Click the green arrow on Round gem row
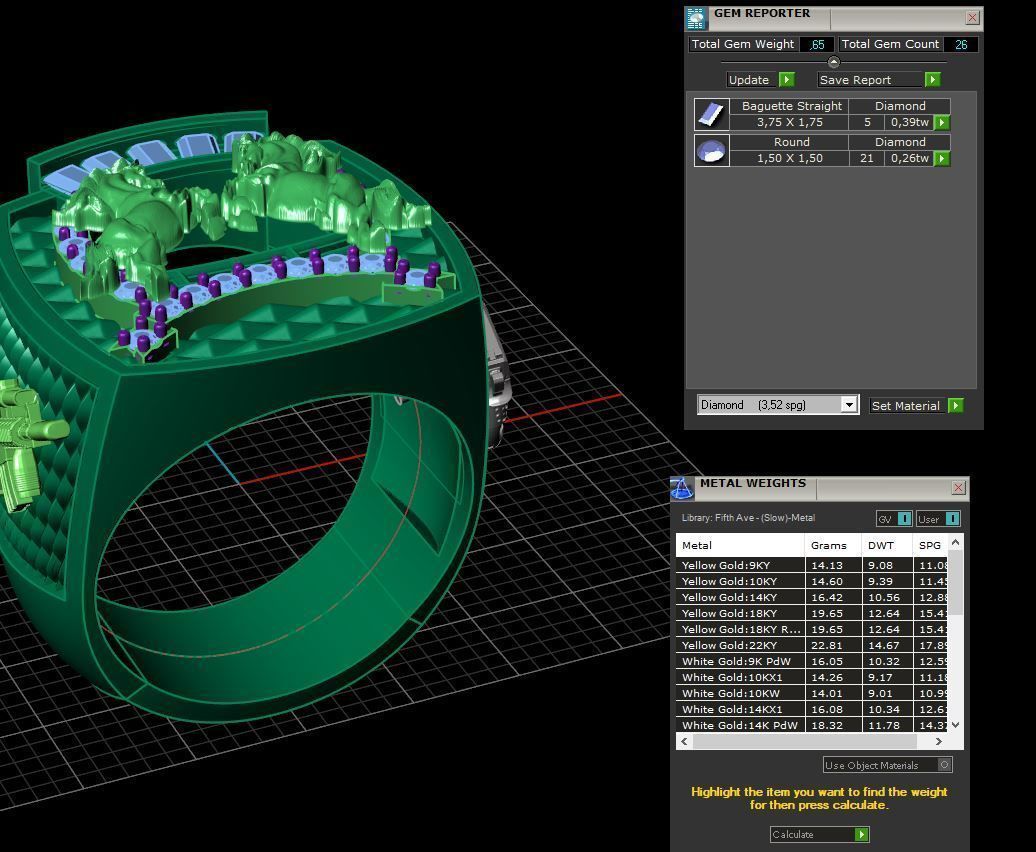This screenshot has height=852, width=1036. click(x=942, y=159)
